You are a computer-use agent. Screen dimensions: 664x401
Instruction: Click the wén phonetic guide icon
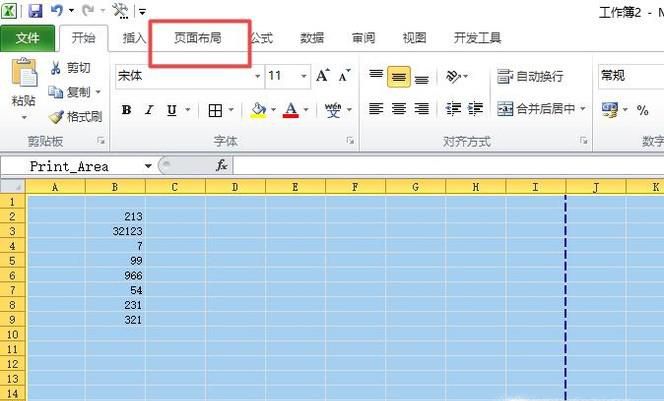[333, 110]
